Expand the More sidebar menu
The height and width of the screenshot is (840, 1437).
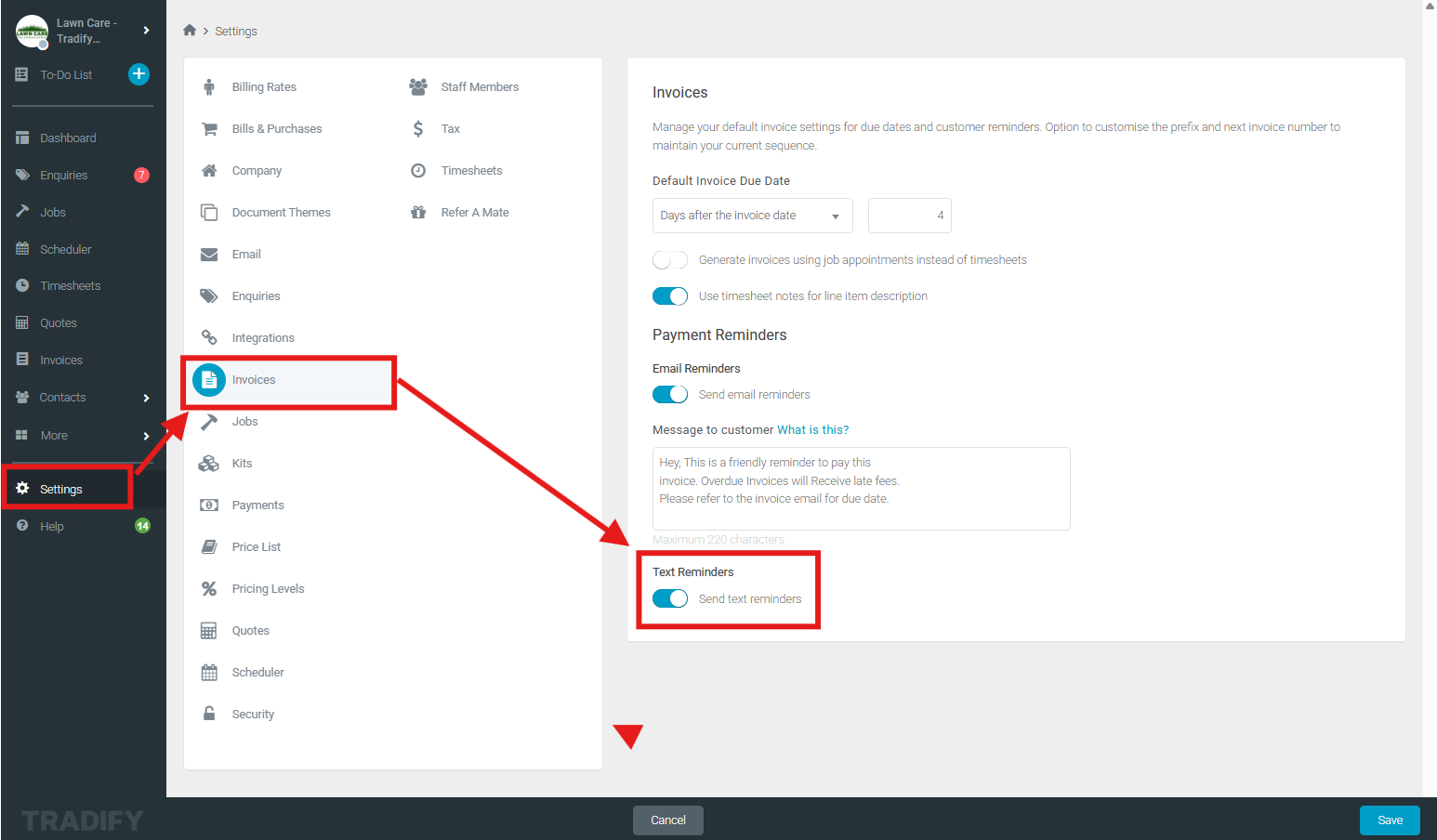coord(146,436)
